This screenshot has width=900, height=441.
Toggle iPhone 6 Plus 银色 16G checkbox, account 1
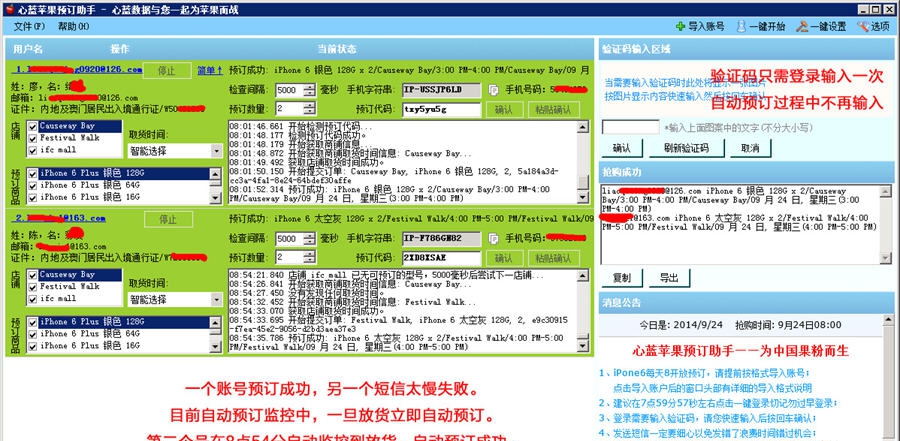pos(33,197)
